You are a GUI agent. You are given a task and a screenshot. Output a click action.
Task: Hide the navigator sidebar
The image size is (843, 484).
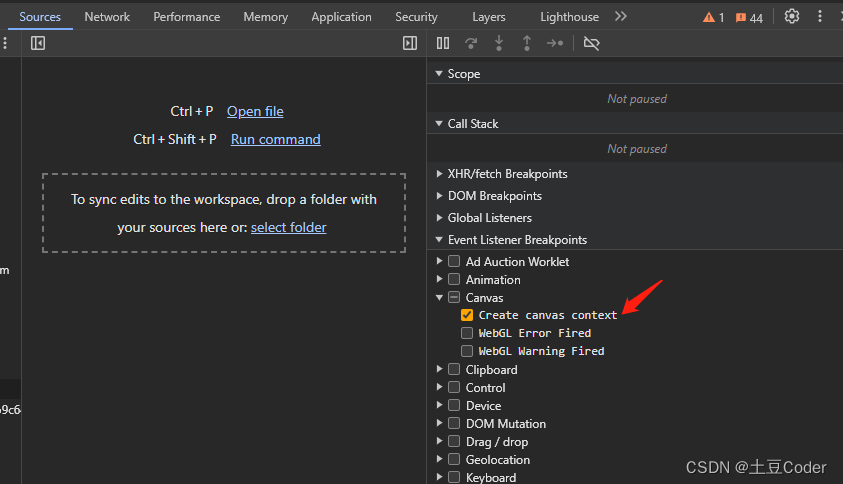coord(38,43)
